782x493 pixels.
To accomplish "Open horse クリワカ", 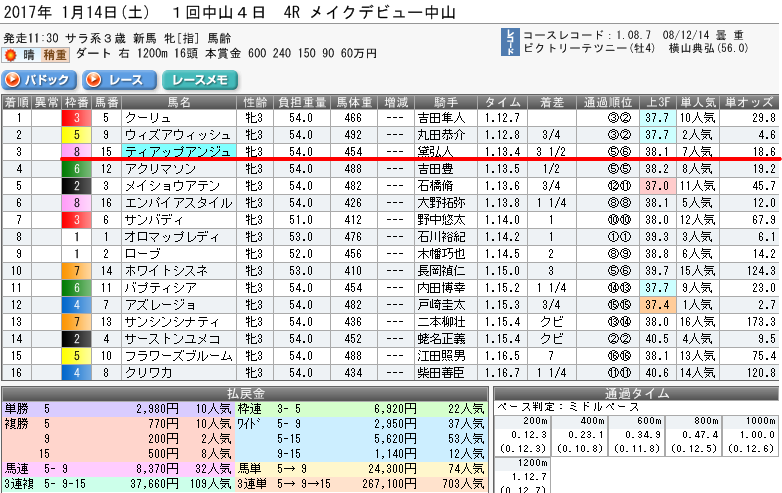I will pos(148,372).
